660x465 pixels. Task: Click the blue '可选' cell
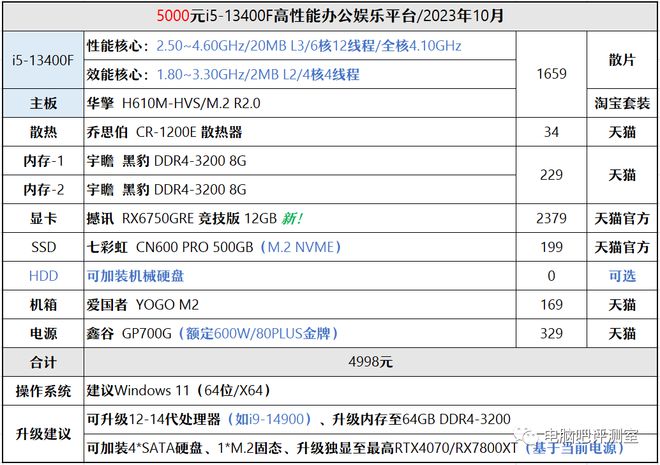[x=622, y=276]
